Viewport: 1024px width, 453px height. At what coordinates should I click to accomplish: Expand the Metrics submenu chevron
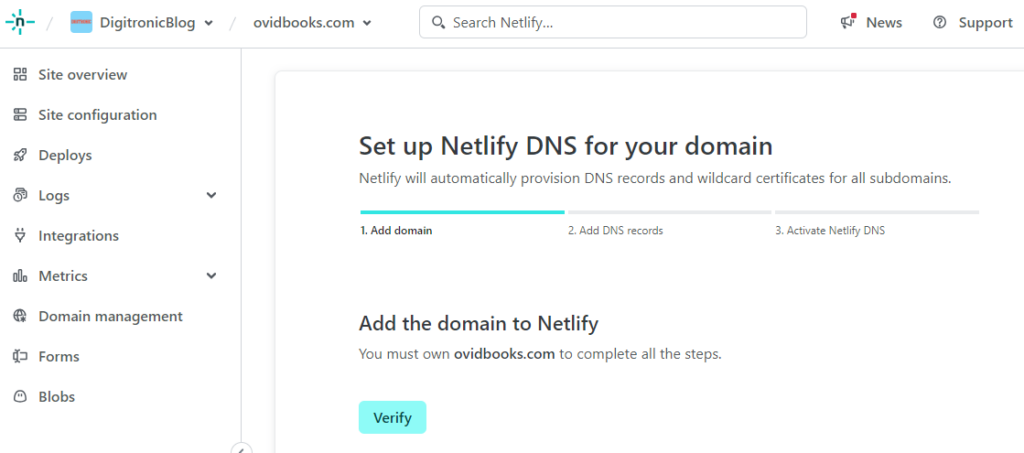[212, 275]
